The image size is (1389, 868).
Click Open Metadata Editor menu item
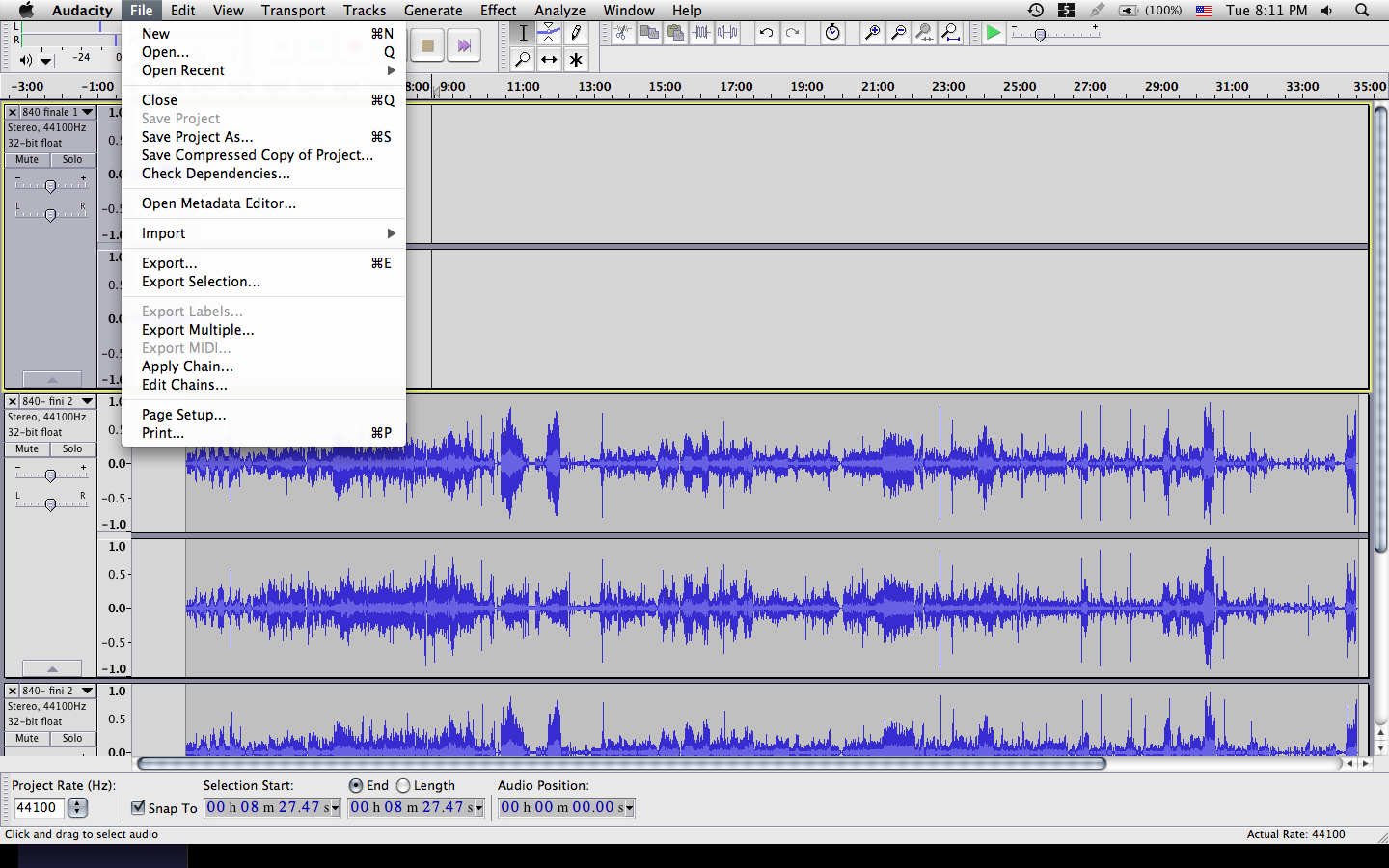[x=219, y=203]
